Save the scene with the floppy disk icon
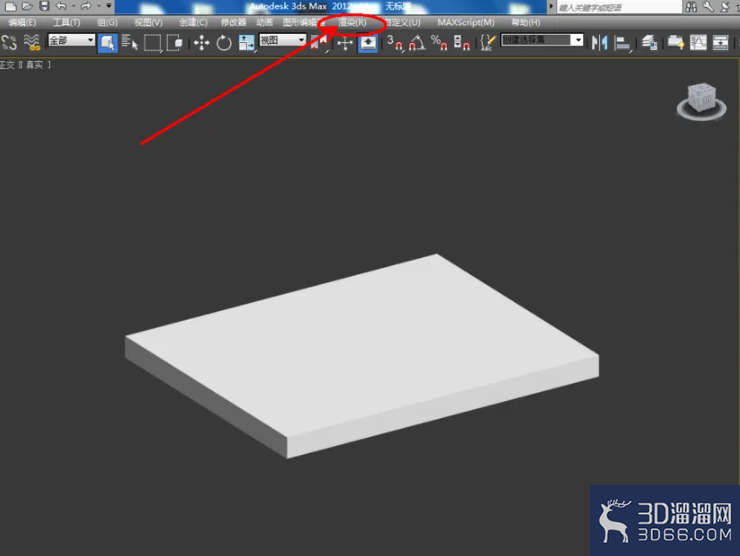 tap(44, 6)
